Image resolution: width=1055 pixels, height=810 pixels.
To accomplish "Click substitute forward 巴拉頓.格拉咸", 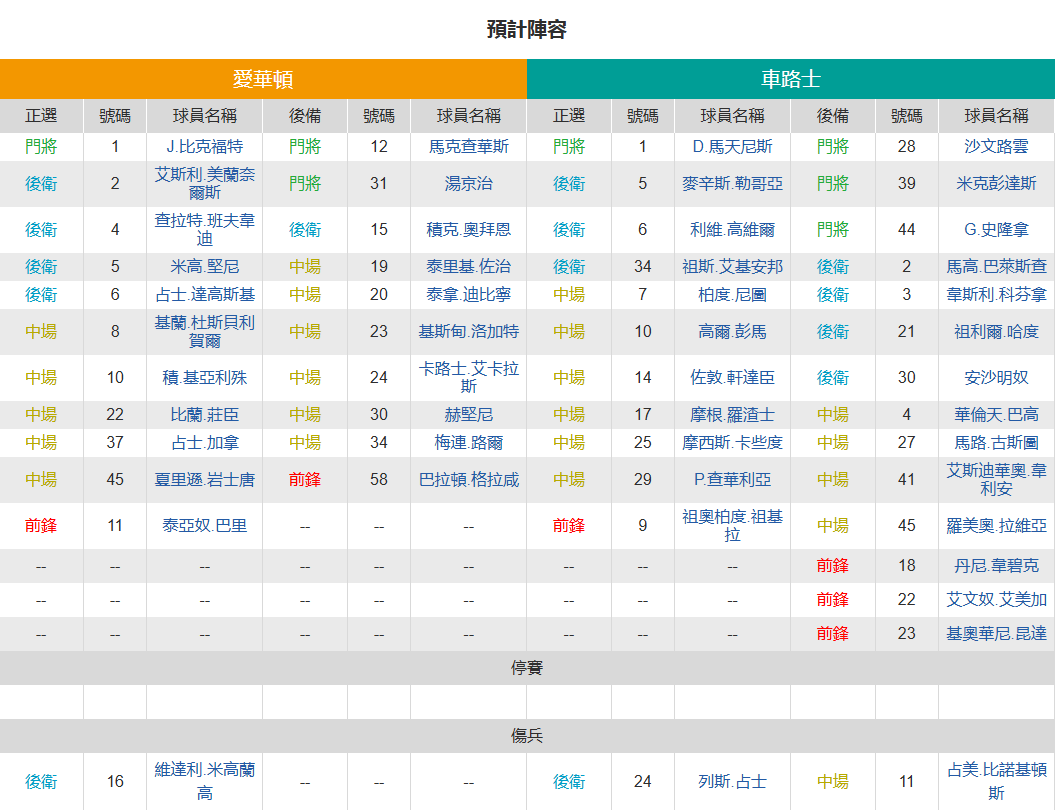I will click(x=469, y=480).
